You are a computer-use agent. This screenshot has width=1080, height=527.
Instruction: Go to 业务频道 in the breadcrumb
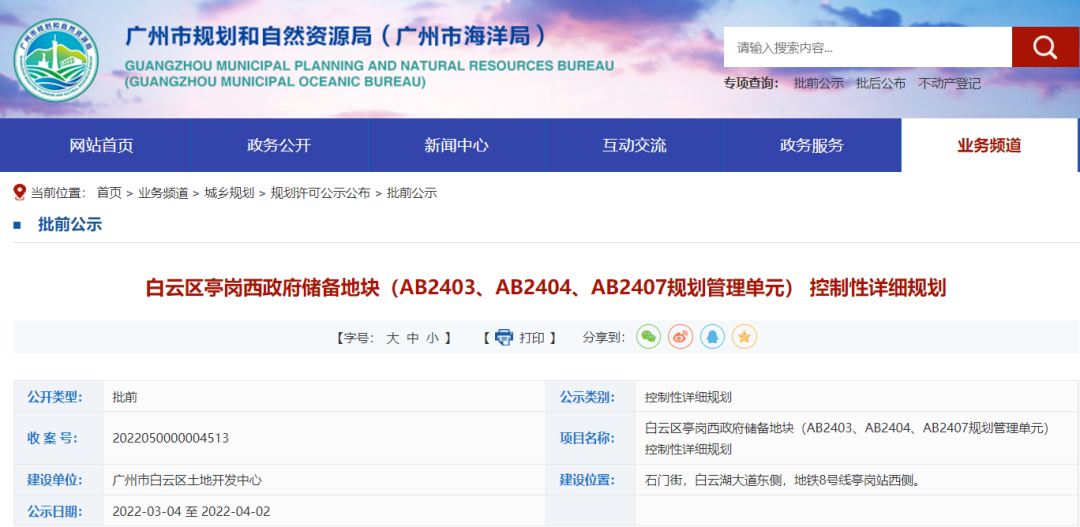coord(163,193)
